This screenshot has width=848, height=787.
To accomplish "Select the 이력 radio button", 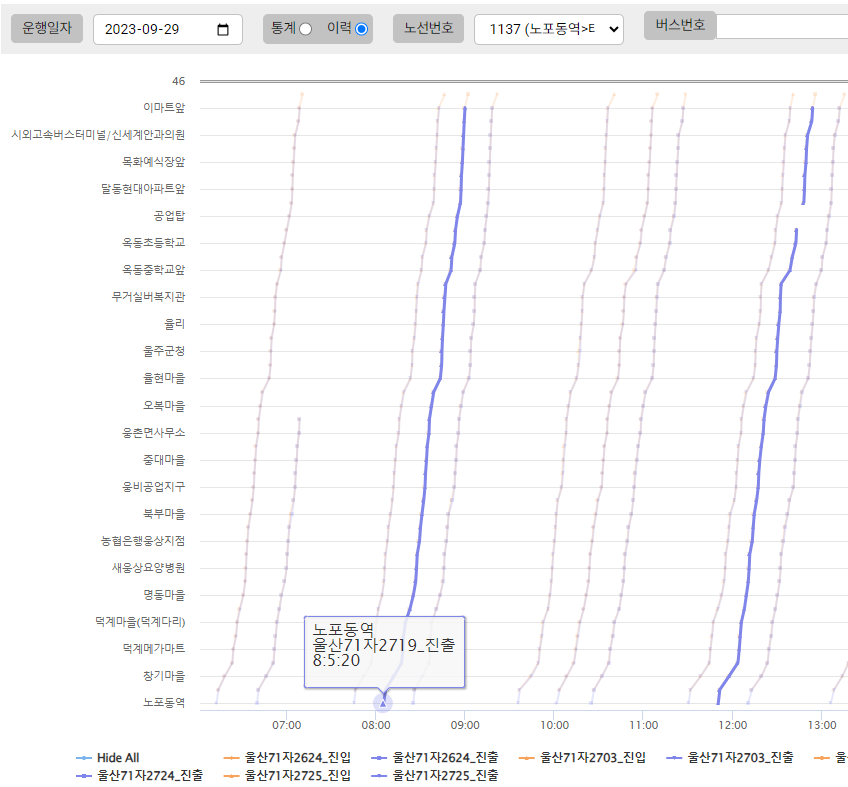I will coord(361,30).
